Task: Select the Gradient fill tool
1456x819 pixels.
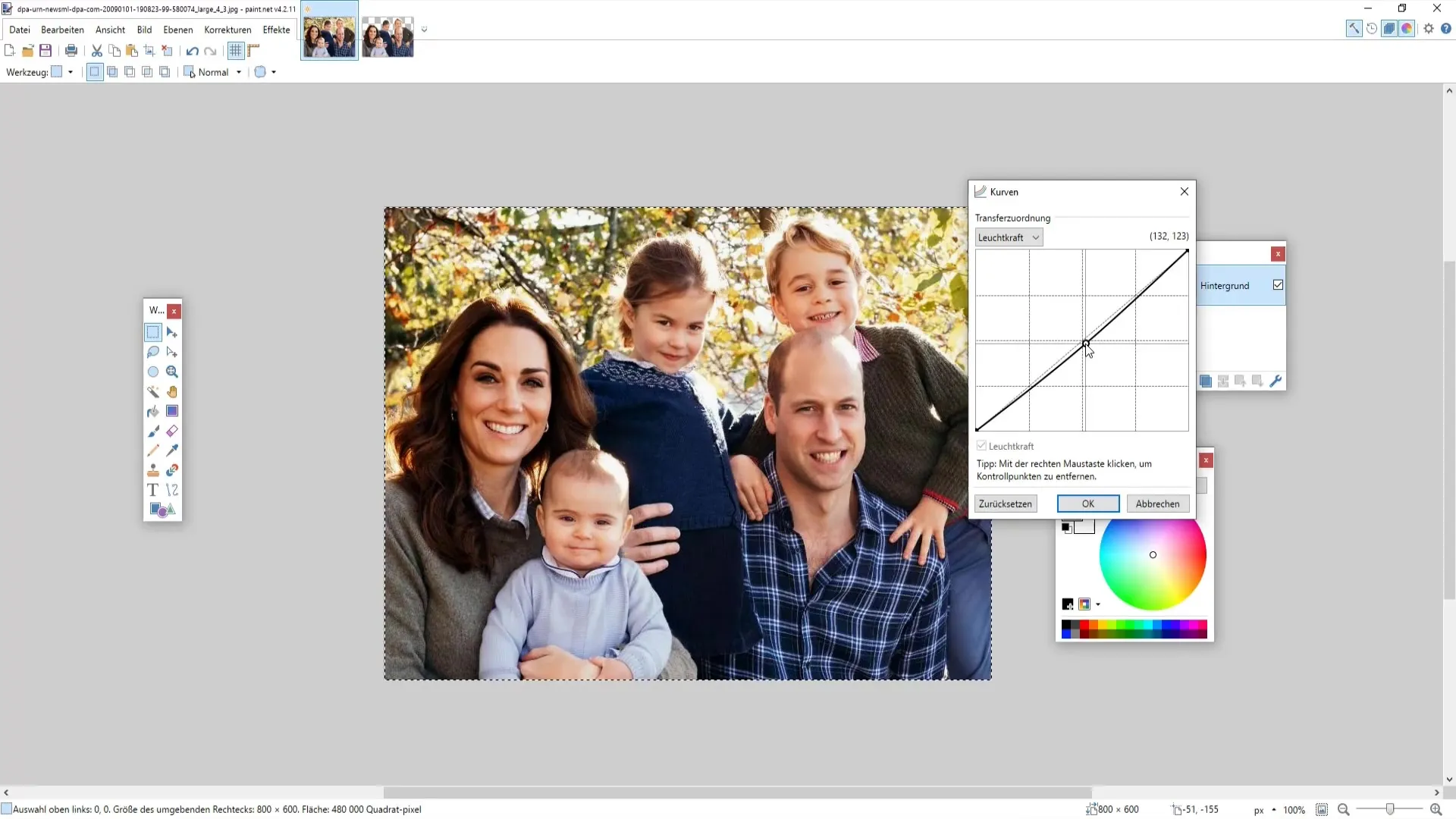Action: point(172,411)
